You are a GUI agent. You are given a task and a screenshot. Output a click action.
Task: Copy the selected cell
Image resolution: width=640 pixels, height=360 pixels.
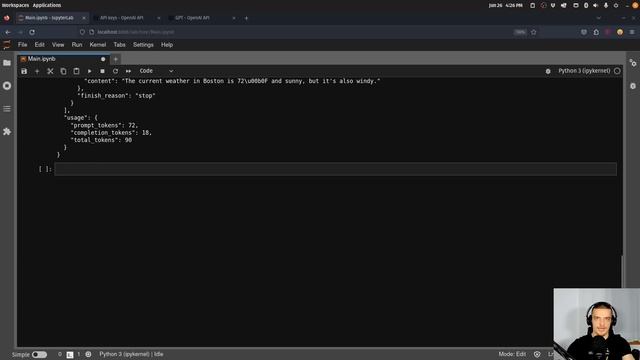[63, 71]
